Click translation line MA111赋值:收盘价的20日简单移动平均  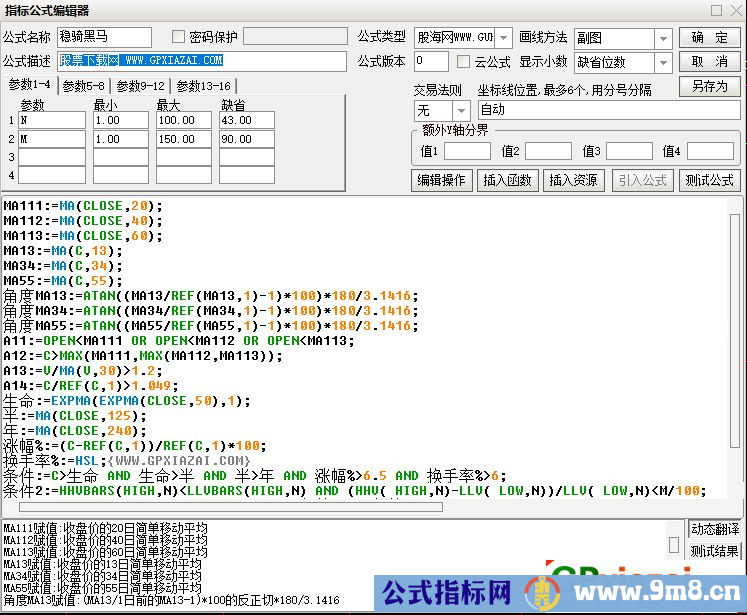coord(105,528)
